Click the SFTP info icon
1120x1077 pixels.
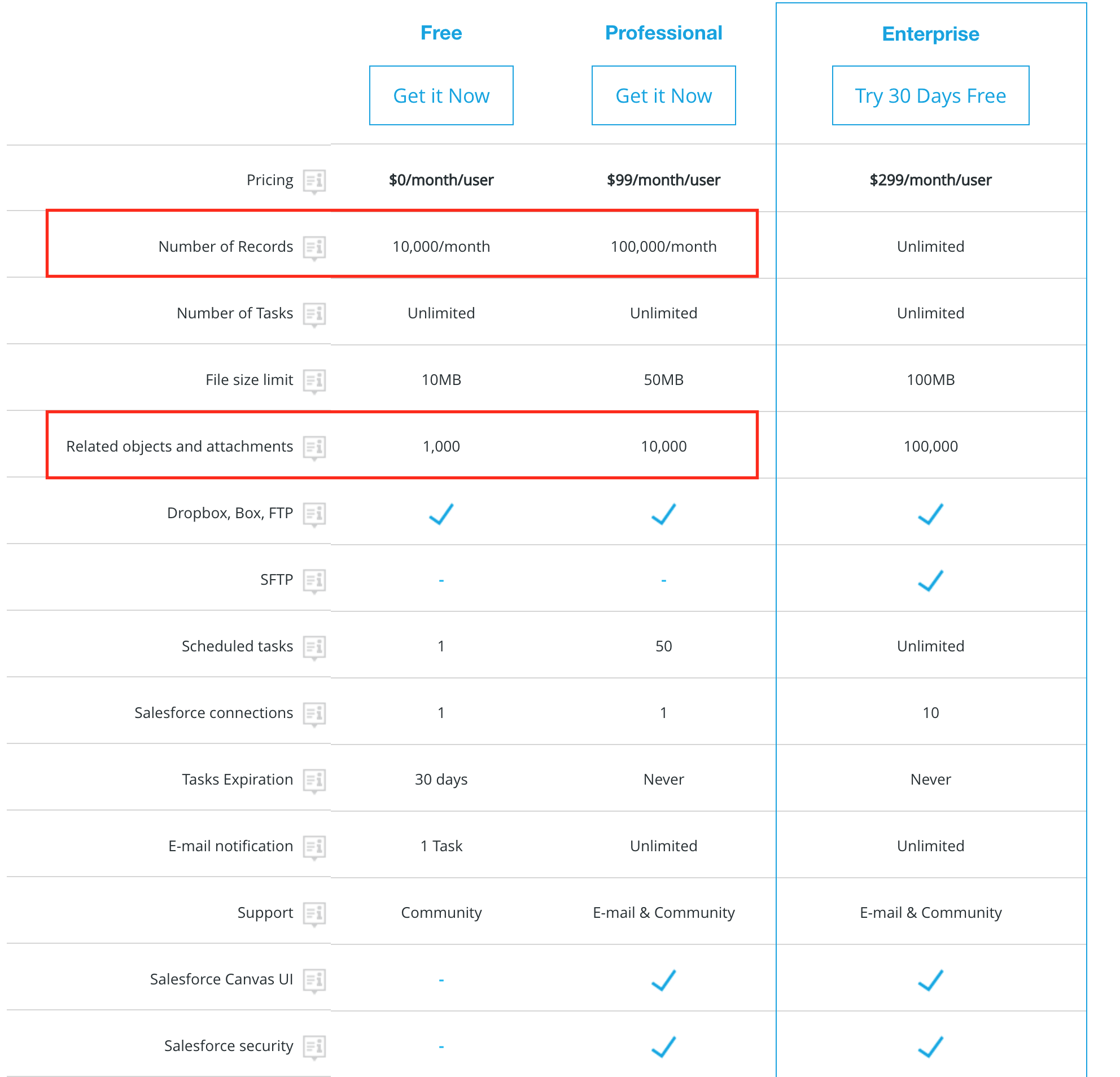(314, 580)
